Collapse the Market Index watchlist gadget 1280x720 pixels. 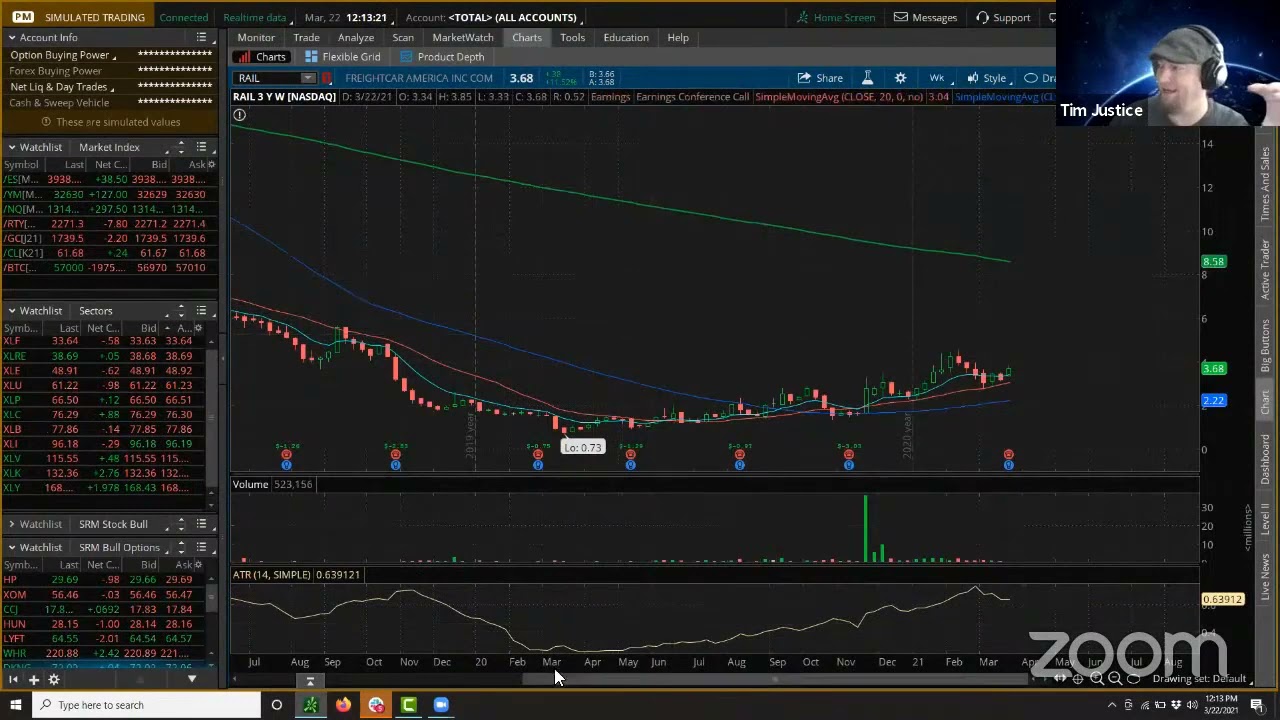[x=12, y=148]
